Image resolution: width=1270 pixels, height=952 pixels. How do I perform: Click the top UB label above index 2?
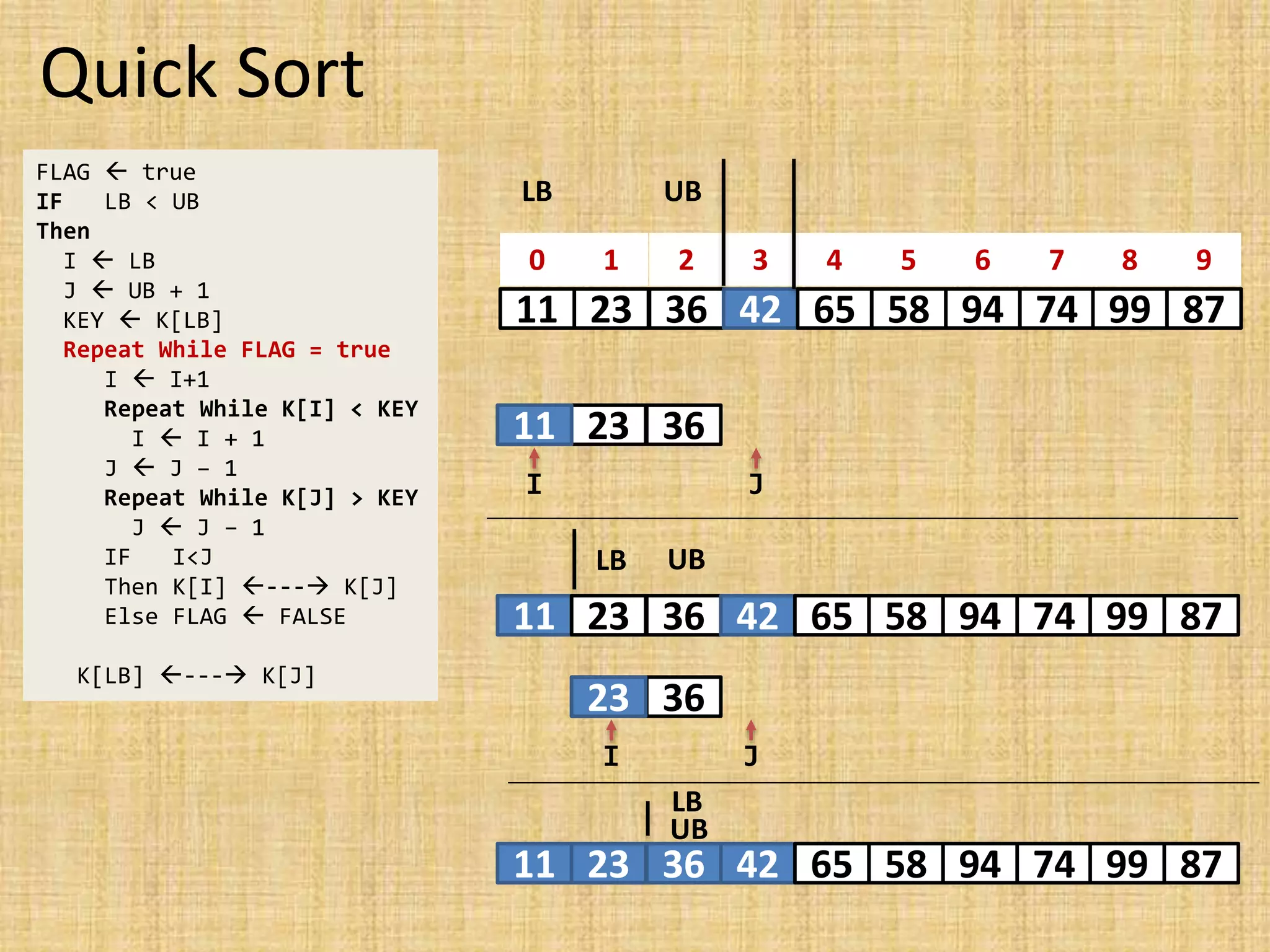click(x=682, y=192)
